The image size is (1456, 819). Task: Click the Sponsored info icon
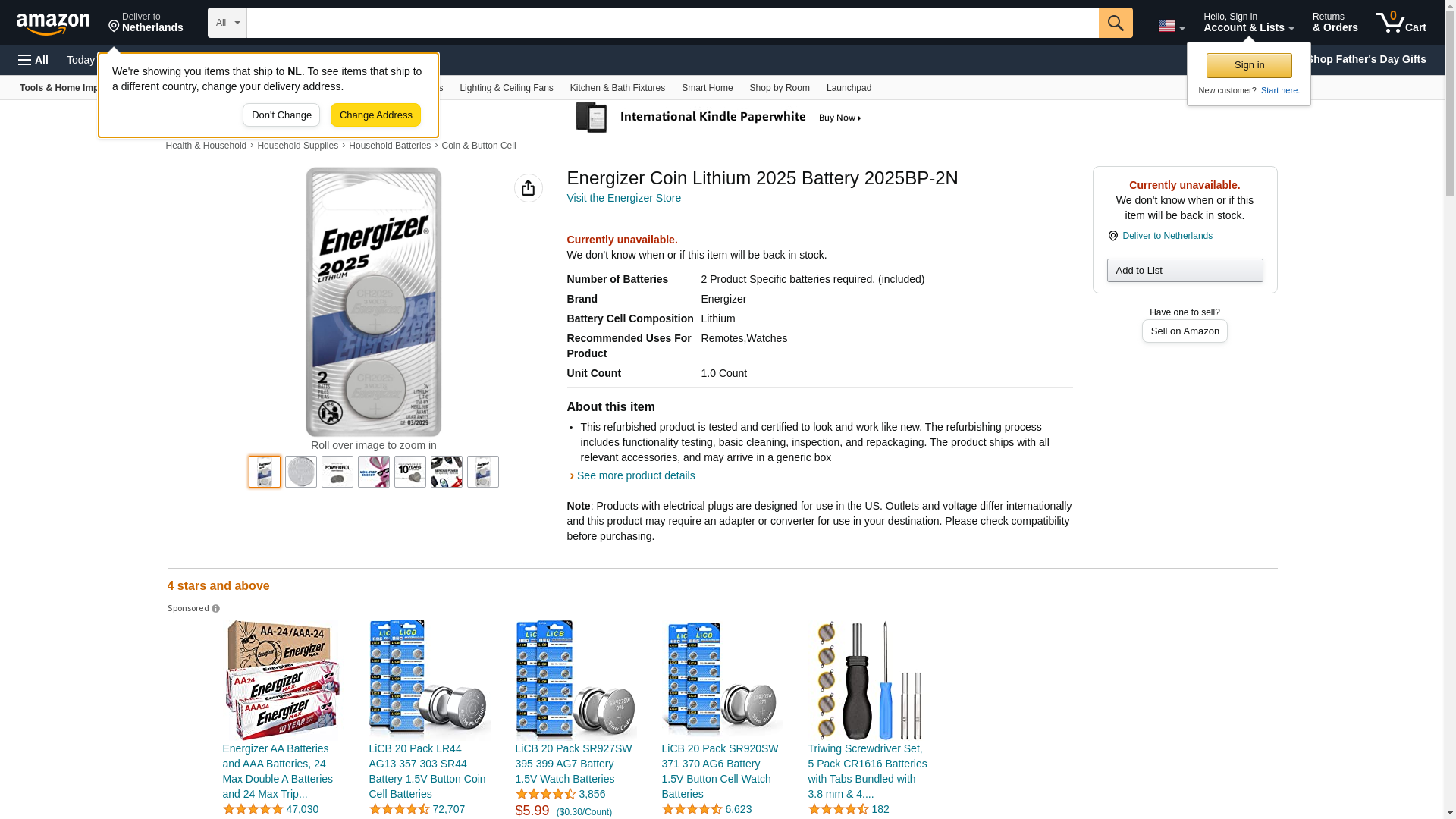coord(216,609)
